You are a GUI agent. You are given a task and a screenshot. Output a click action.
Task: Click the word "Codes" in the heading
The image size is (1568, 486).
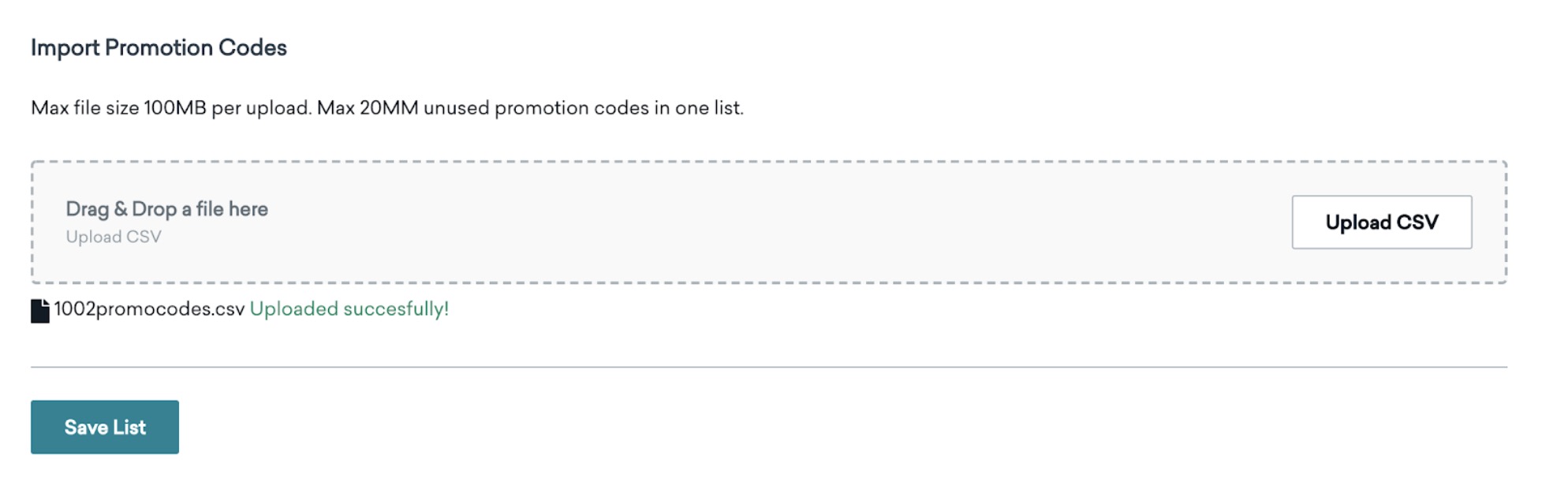point(252,47)
